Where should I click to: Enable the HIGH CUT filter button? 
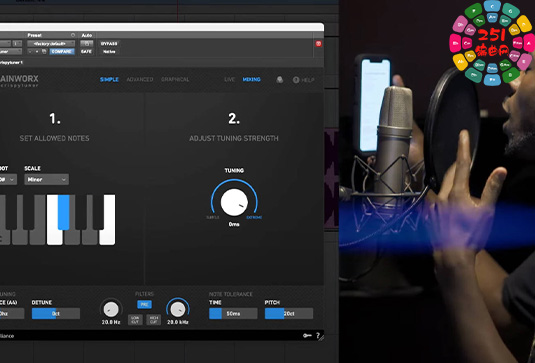point(154,320)
